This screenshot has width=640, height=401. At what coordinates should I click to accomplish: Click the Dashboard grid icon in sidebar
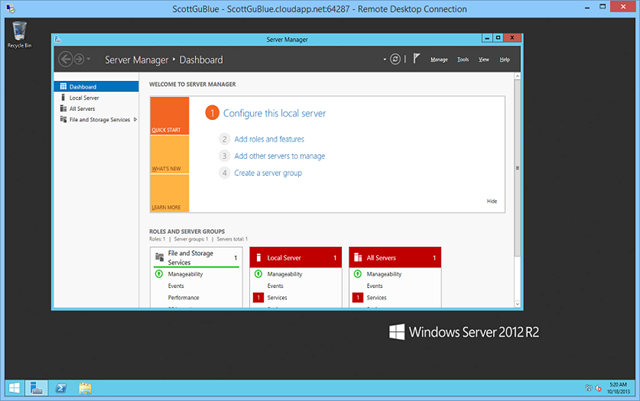point(63,86)
